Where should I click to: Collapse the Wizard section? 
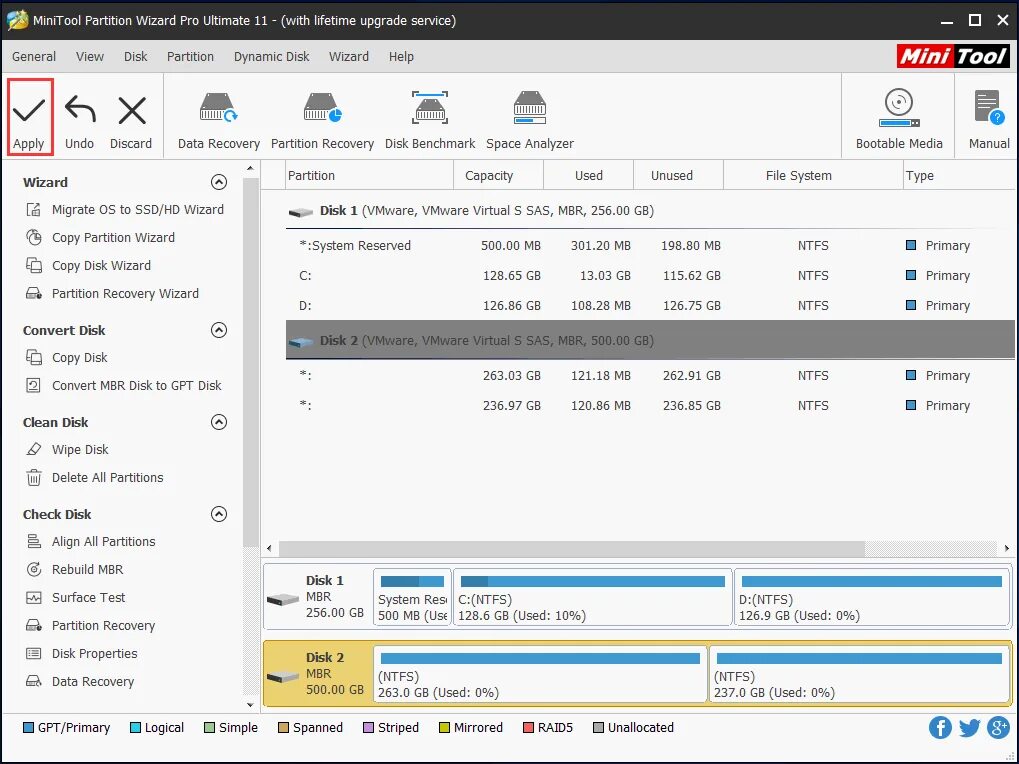pyautogui.click(x=219, y=183)
